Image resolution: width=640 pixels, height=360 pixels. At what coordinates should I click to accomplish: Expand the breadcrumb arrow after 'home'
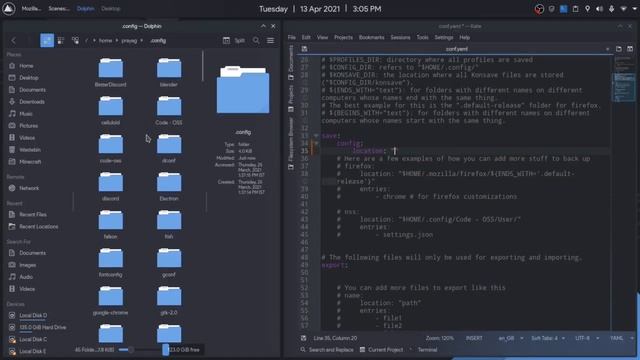117,40
